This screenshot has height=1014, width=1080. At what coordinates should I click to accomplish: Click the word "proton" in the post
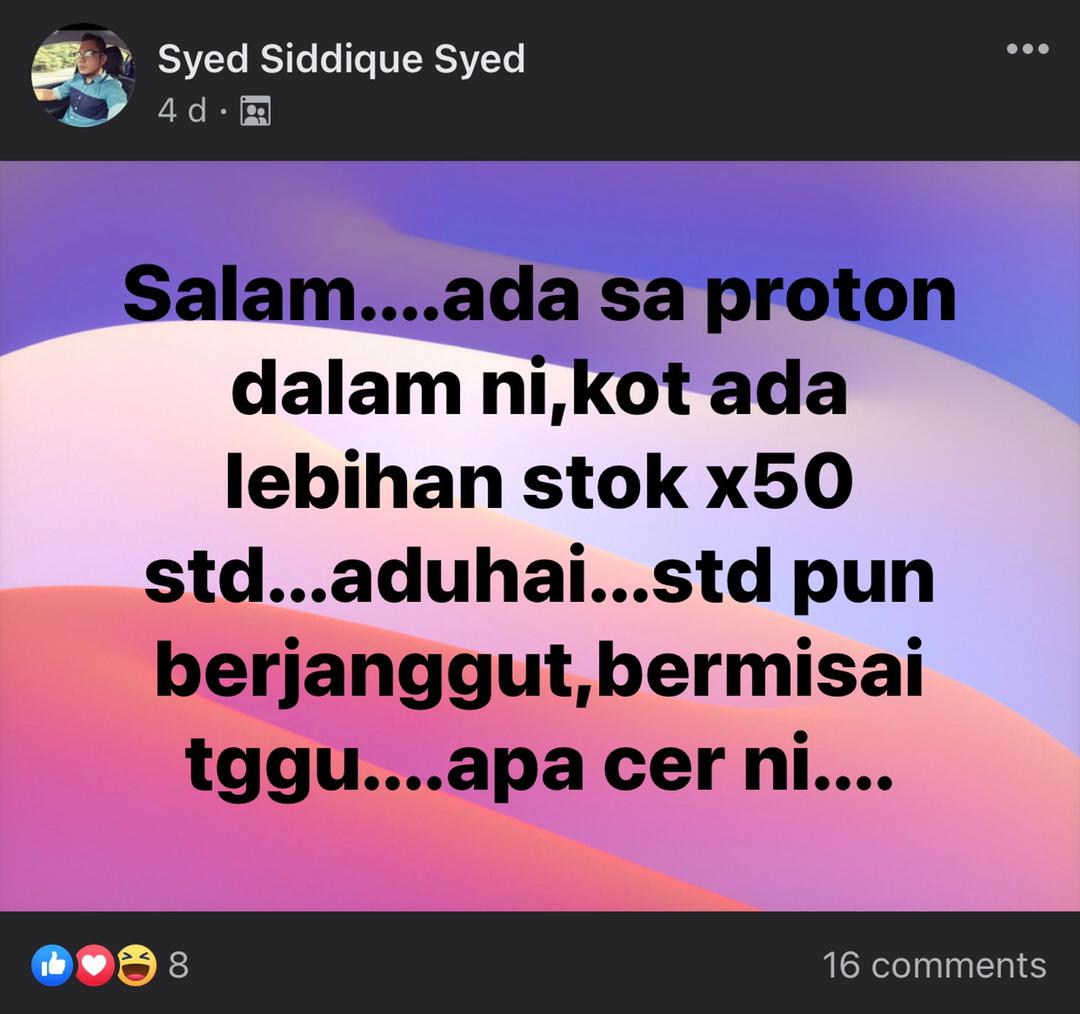pos(831,300)
